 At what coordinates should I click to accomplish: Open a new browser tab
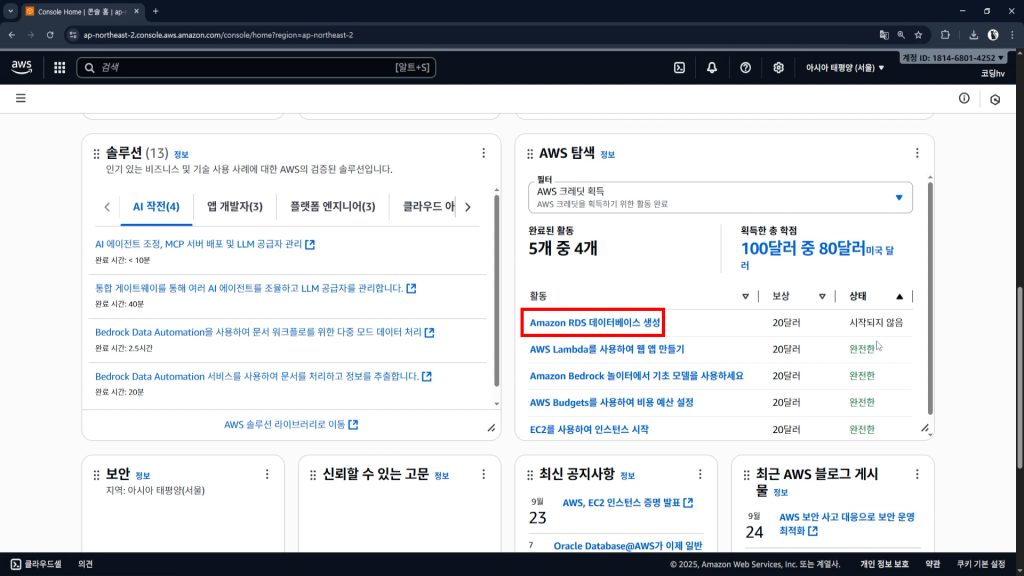tap(155, 11)
